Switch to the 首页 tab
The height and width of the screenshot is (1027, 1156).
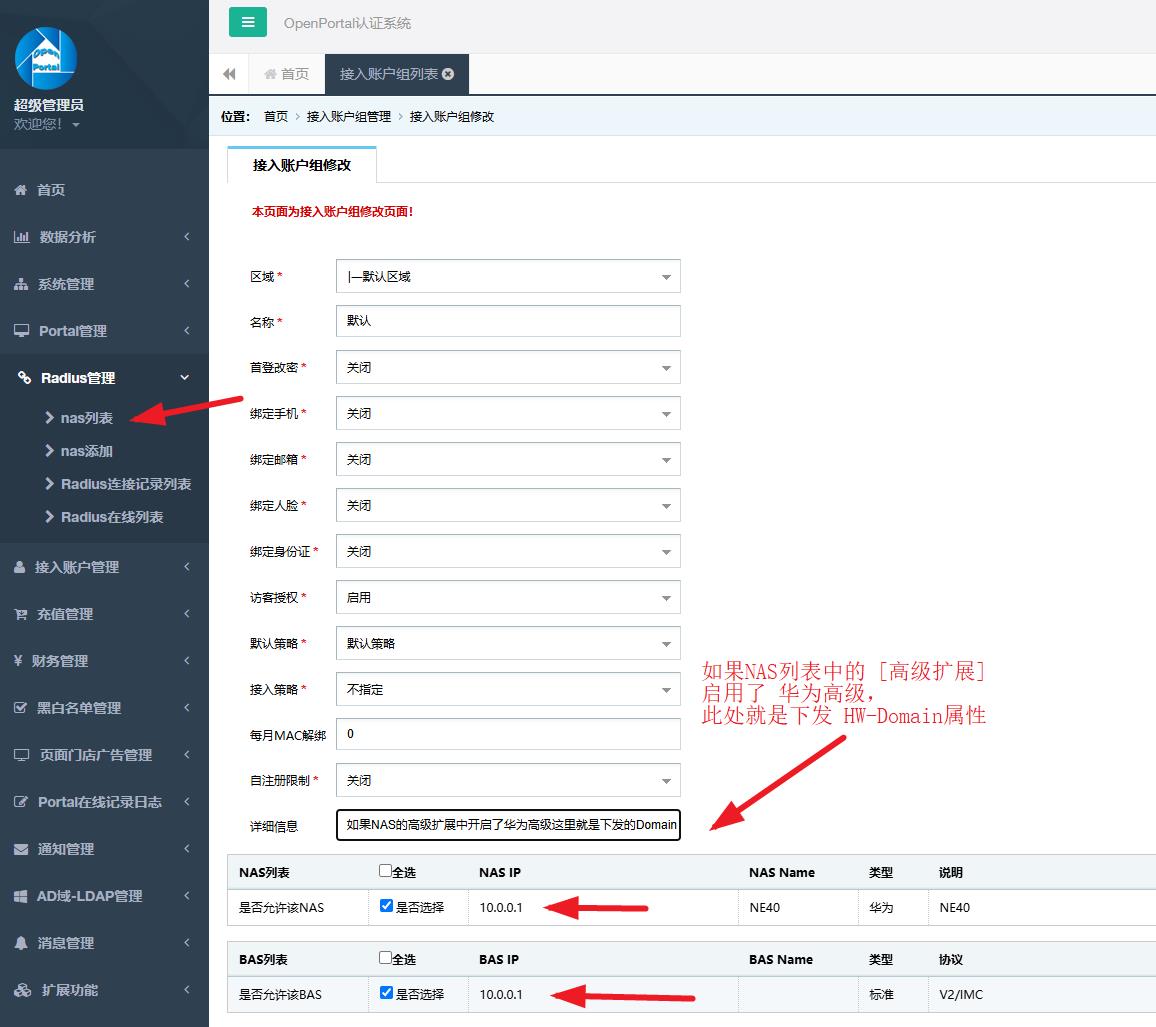point(287,74)
